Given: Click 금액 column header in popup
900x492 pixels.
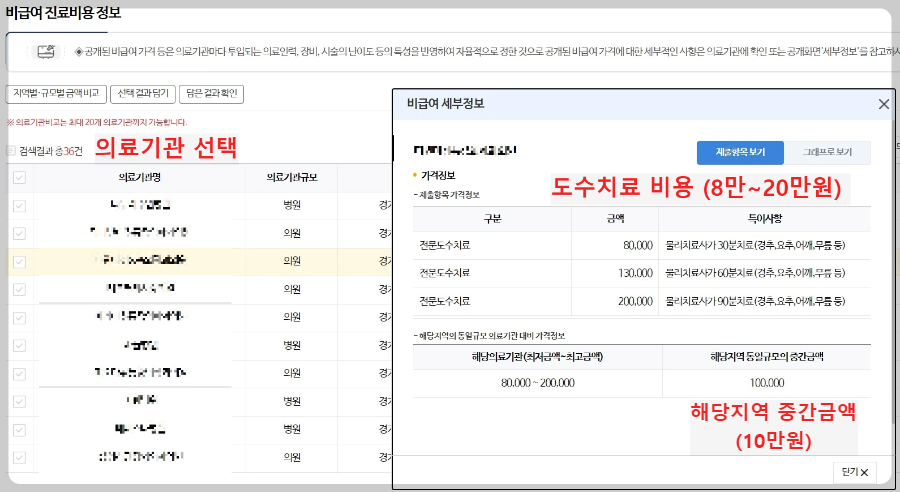Looking at the screenshot, I should tap(615, 219).
